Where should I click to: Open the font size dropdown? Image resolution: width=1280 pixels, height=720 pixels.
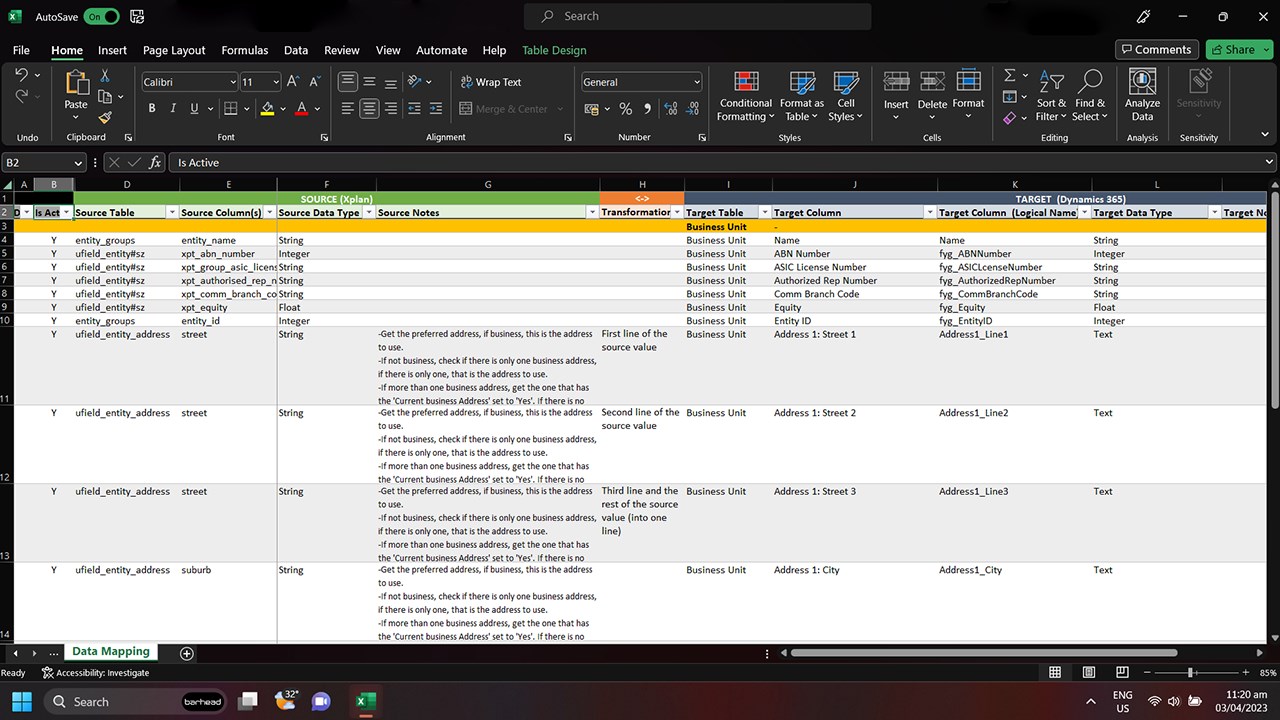coord(276,82)
